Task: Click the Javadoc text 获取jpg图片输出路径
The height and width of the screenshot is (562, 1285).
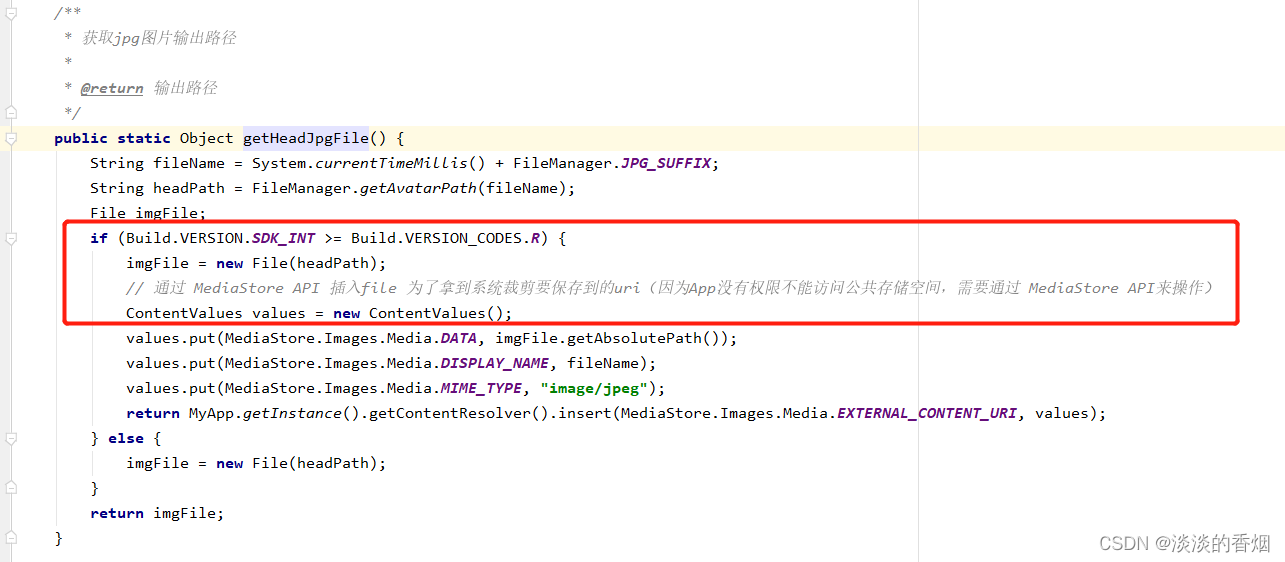Action: 159,38
